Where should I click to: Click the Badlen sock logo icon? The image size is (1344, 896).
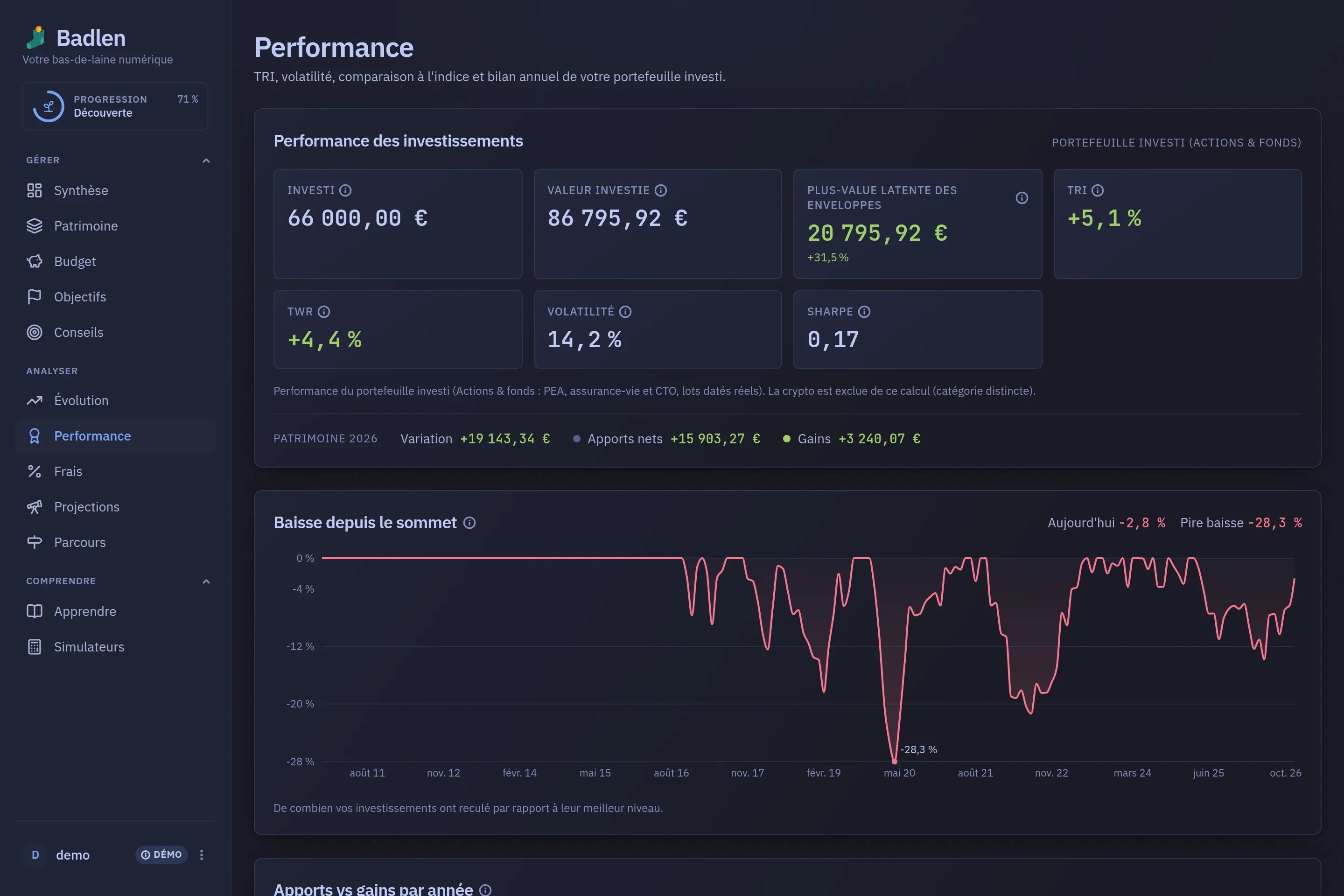36,38
